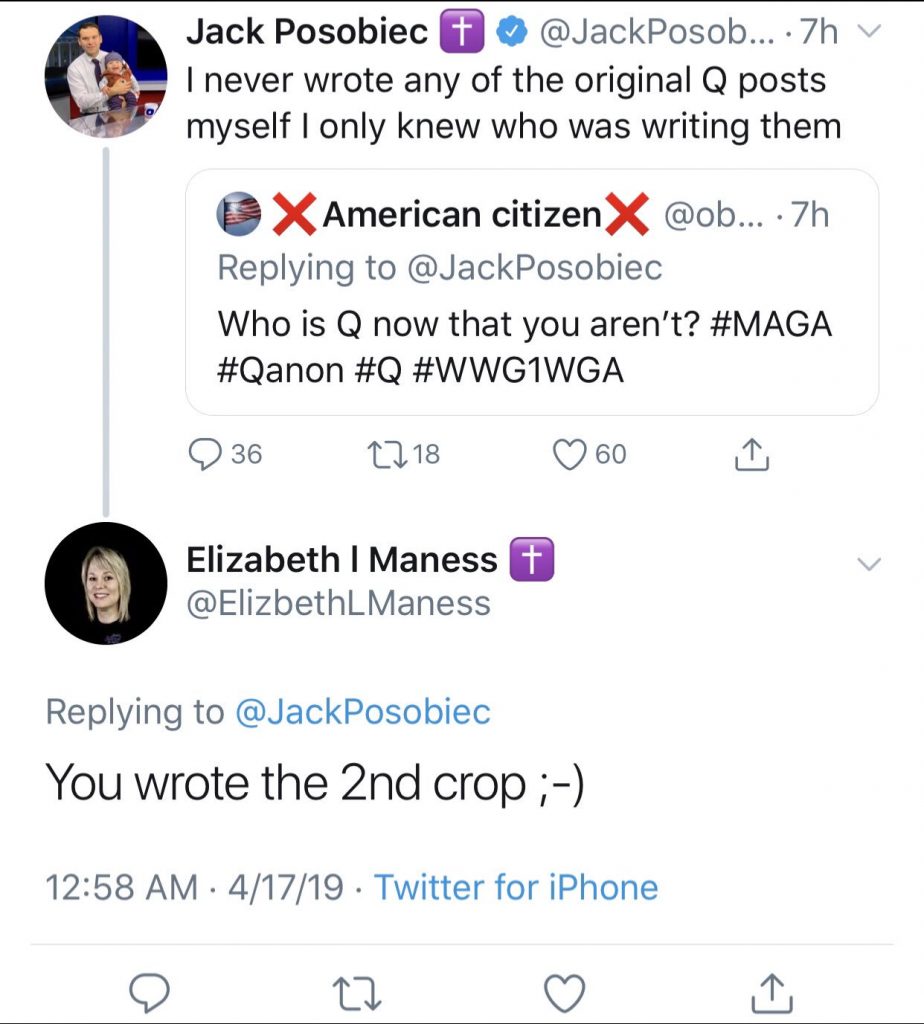This screenshot has width=924, height=1024.
Task: Open the Twitter for iPhone link
Action: click(516, 887)
